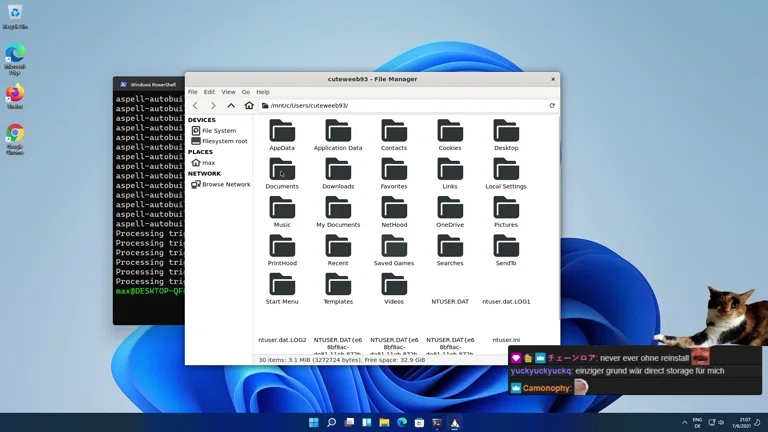The image size is (768, 432).
Task: Open the Videos folder
Action: pos(394,288)
